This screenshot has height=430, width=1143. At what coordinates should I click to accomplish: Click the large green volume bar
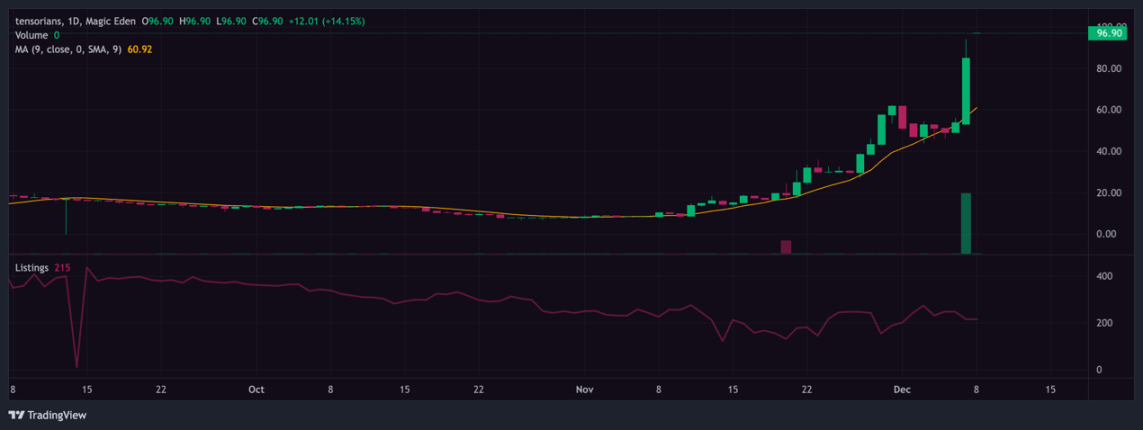pyautogui.click(x=966, y=224)
